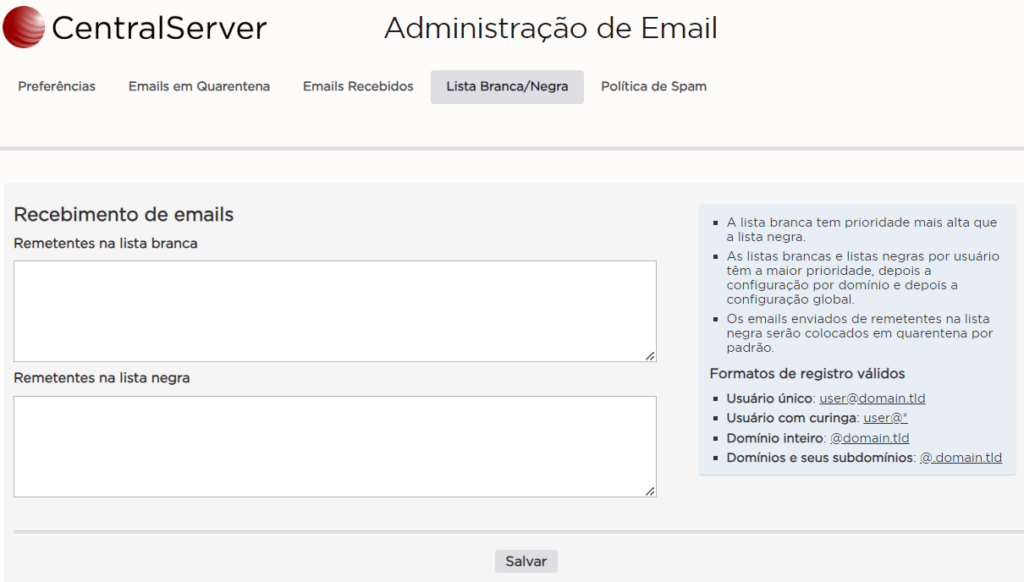Click the CentralServer brand name text

pyautogui.click(x=158, y=29)
